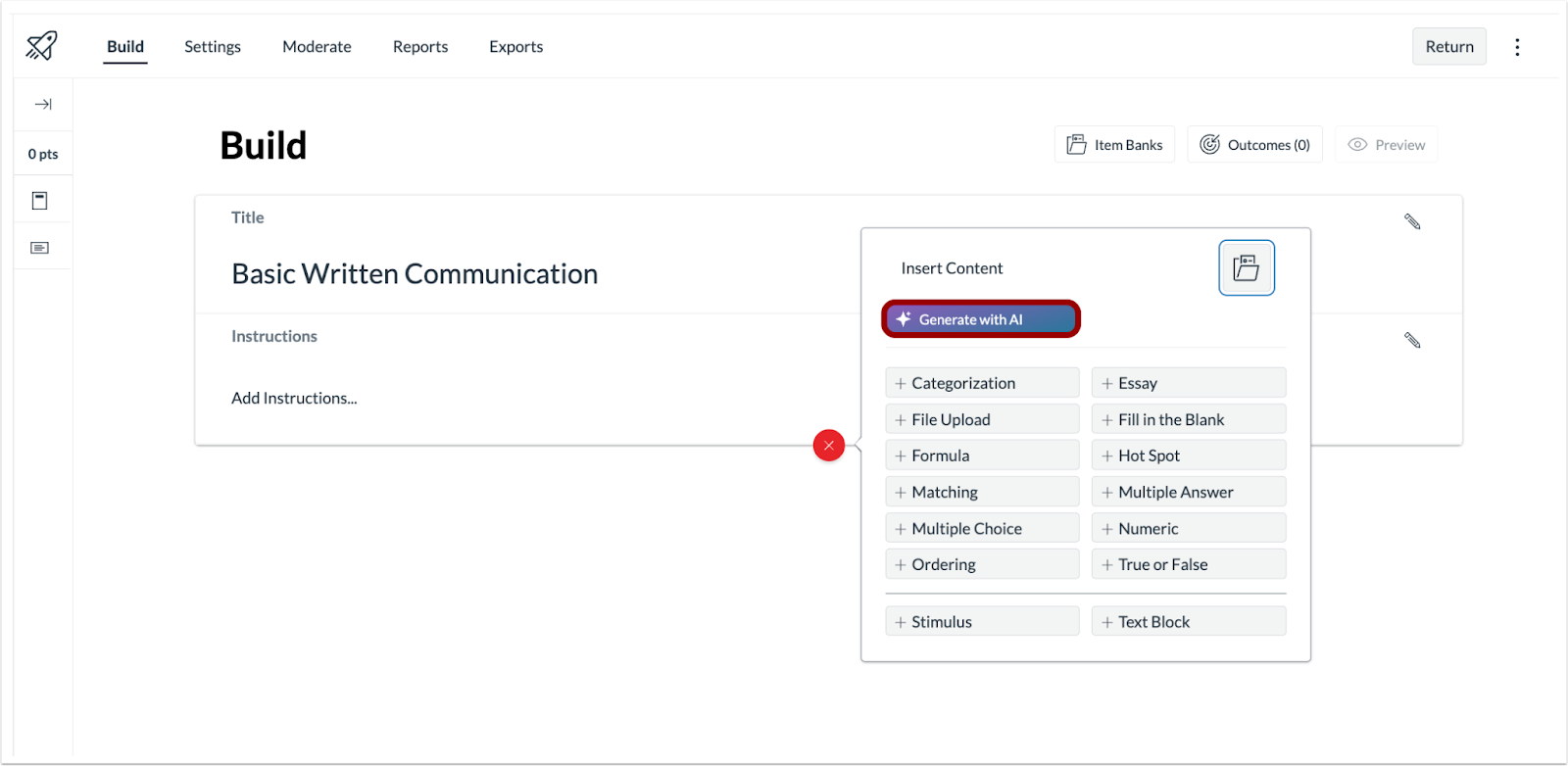Switch to the Build tab

pyautogui.click(x=125, y=47)
